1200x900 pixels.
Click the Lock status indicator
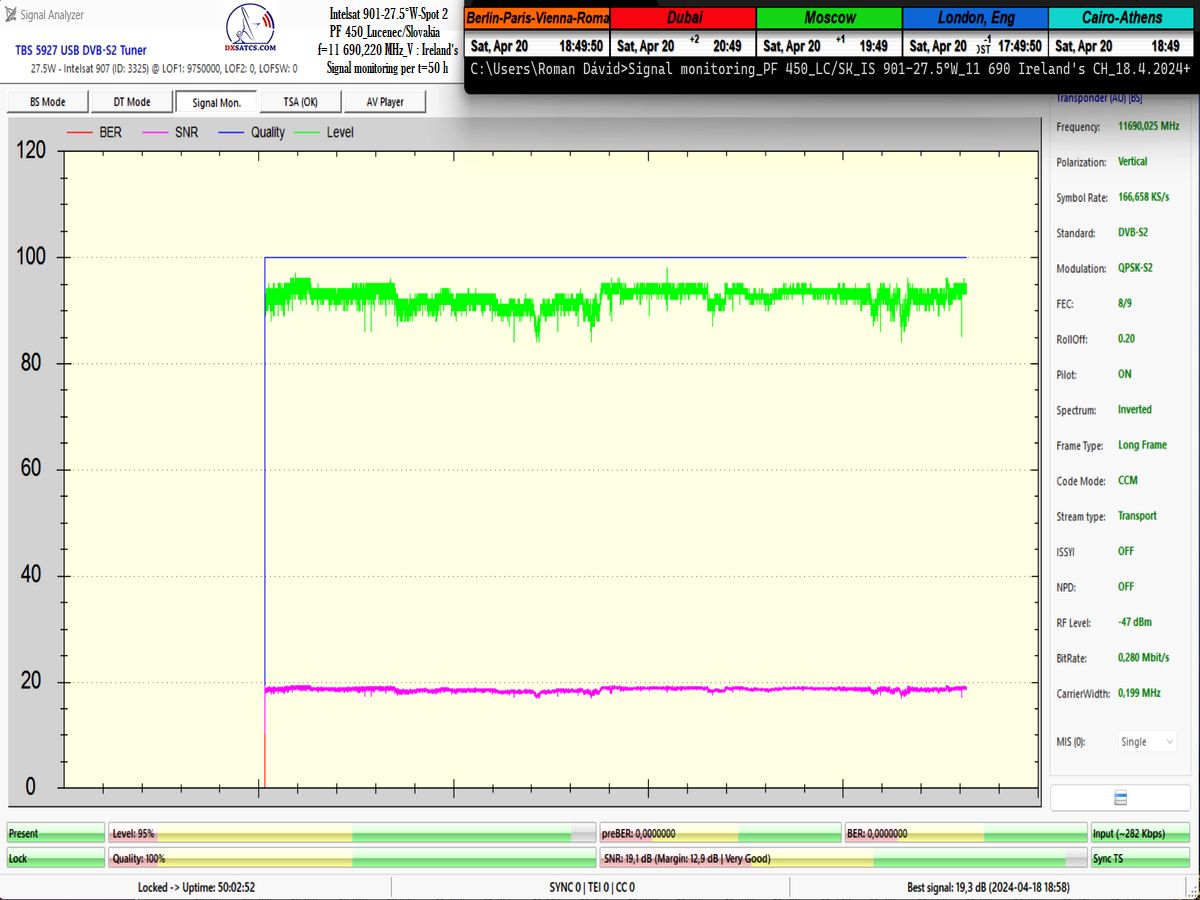coord(55,858)
